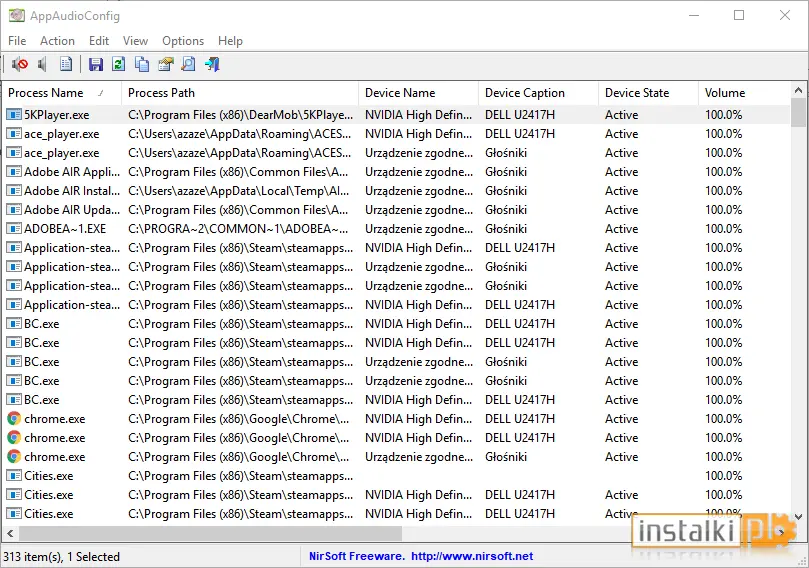Select the ADOBEA~1.EXE process name
The height and width of the screenshot is (568, 809).
point(65,229)
